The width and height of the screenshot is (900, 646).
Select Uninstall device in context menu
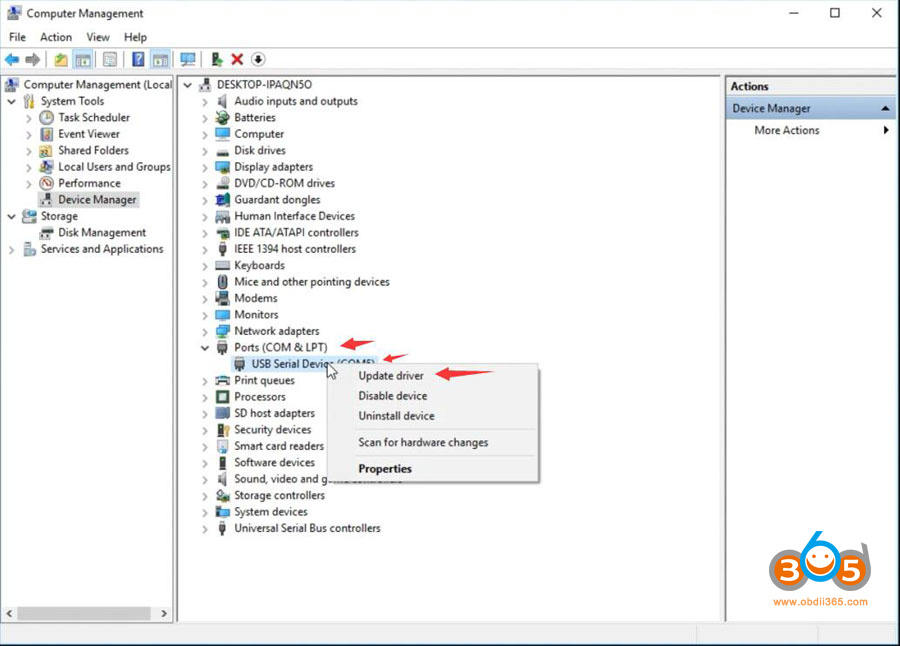coord(396,416)
